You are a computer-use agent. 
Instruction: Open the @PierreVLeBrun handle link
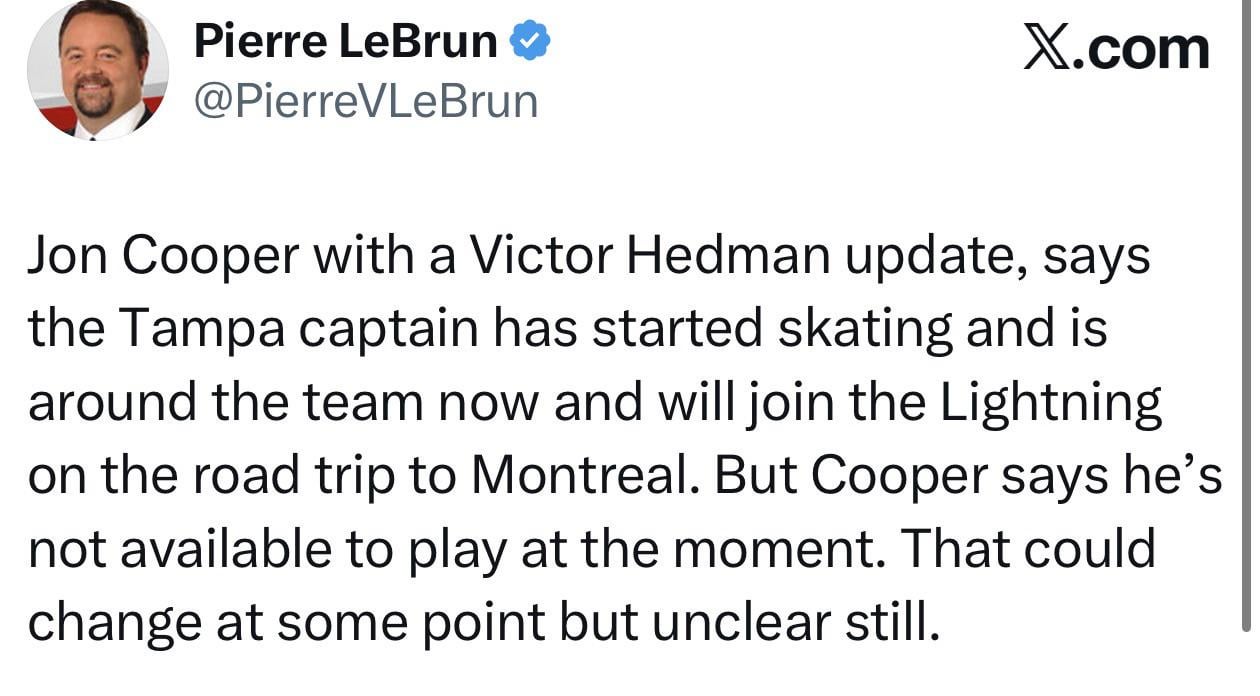coord(364,101)
